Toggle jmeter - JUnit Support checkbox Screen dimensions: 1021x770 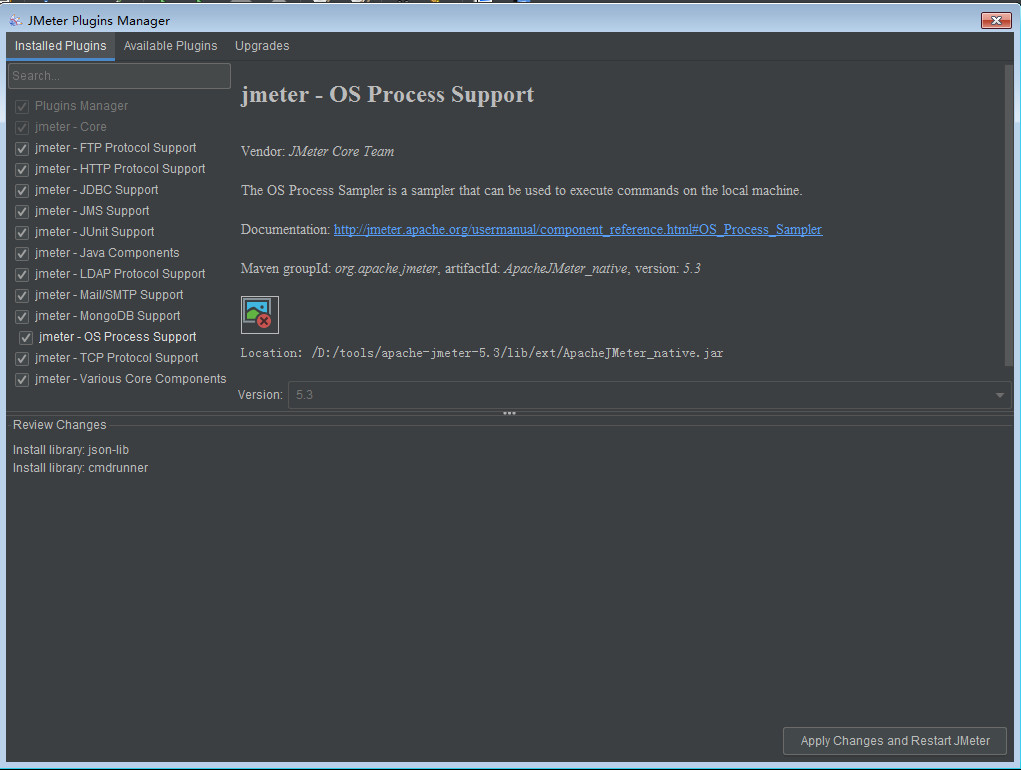coord(22,232)
